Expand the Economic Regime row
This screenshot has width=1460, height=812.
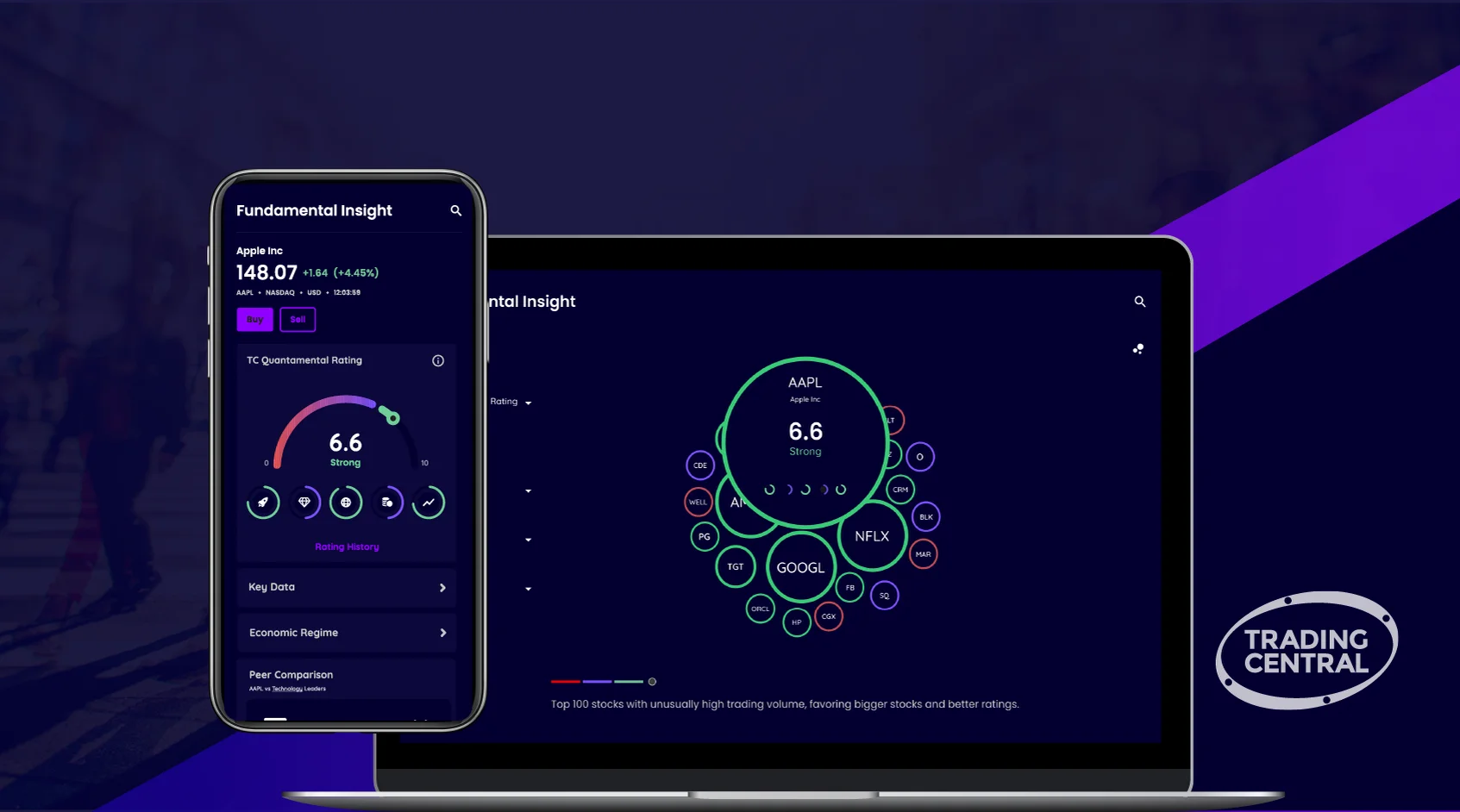347,633
